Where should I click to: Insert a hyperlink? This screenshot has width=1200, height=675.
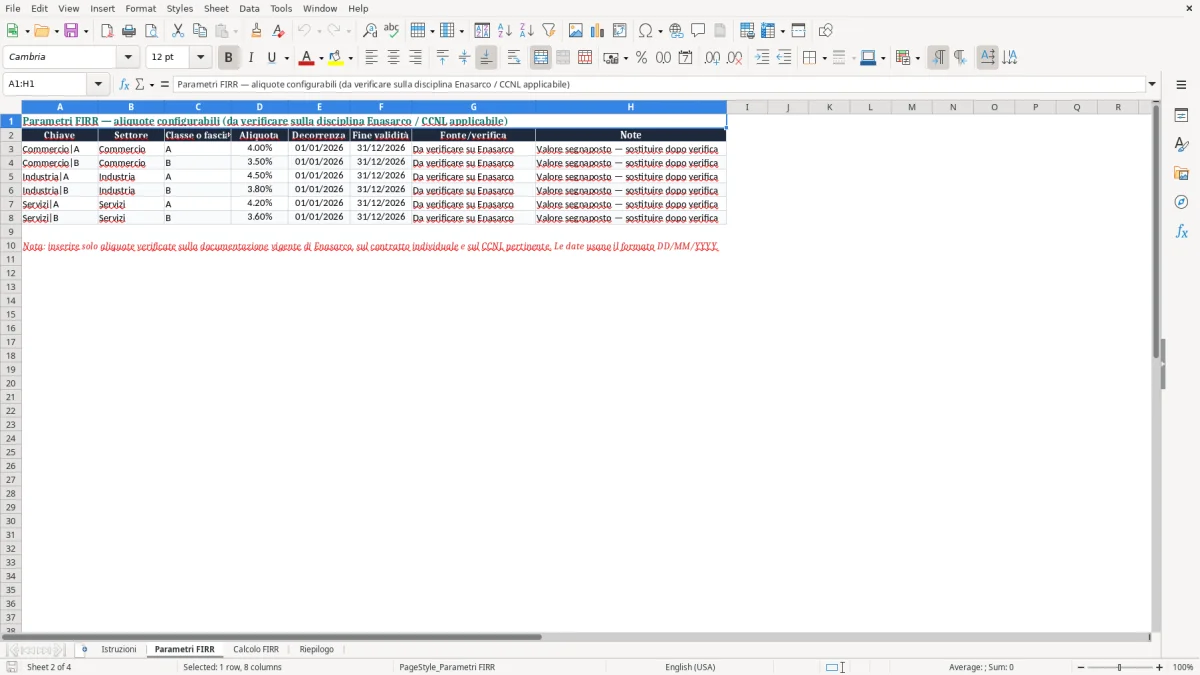click(x=676, y=31)
